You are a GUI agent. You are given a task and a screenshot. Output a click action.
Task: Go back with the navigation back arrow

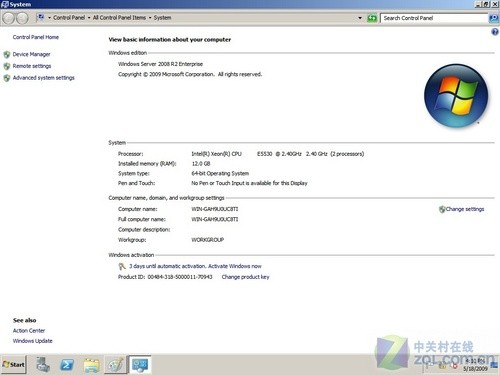(9, 18)
